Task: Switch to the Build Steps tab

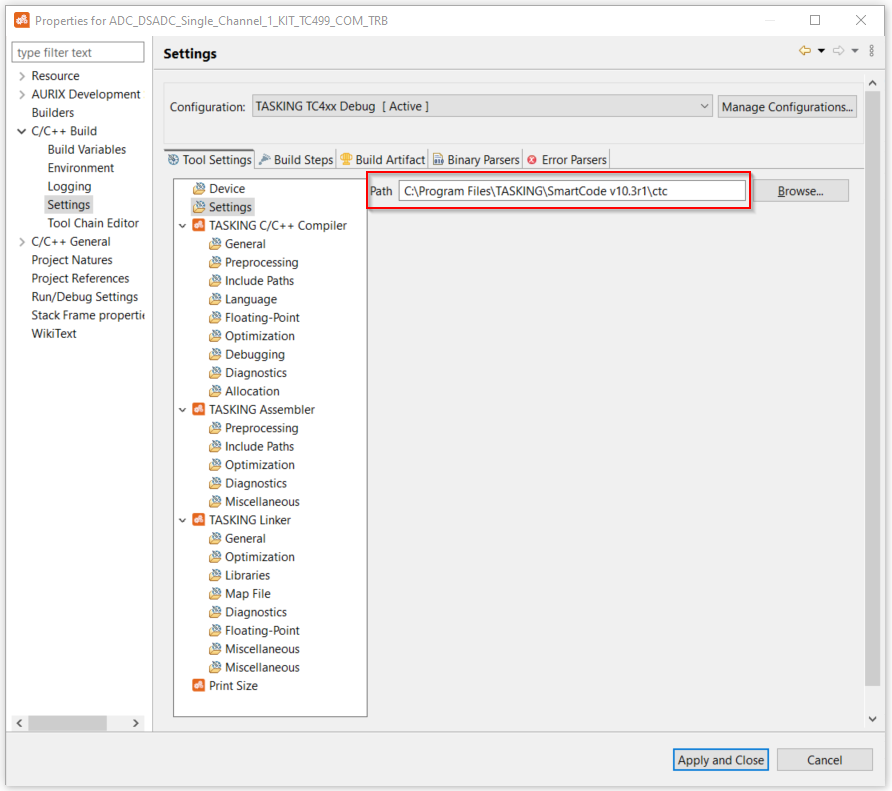Action: coord(296,159)
